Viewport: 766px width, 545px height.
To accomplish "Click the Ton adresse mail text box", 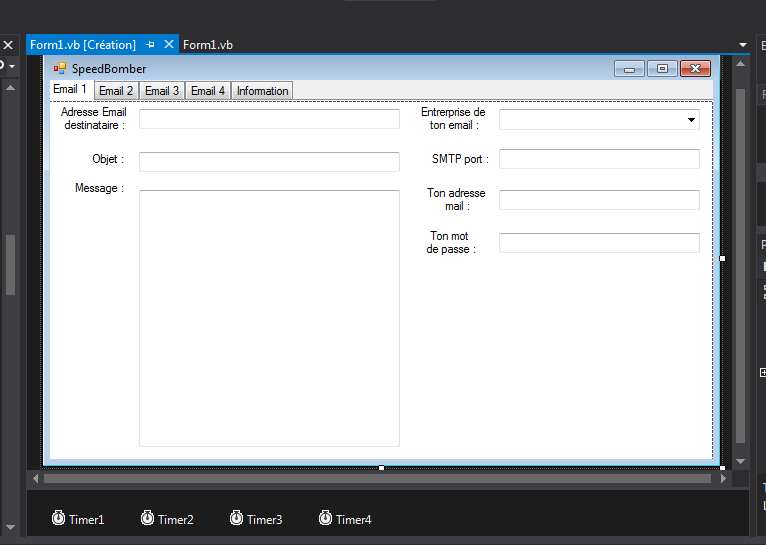I will [x=599, y=200].
